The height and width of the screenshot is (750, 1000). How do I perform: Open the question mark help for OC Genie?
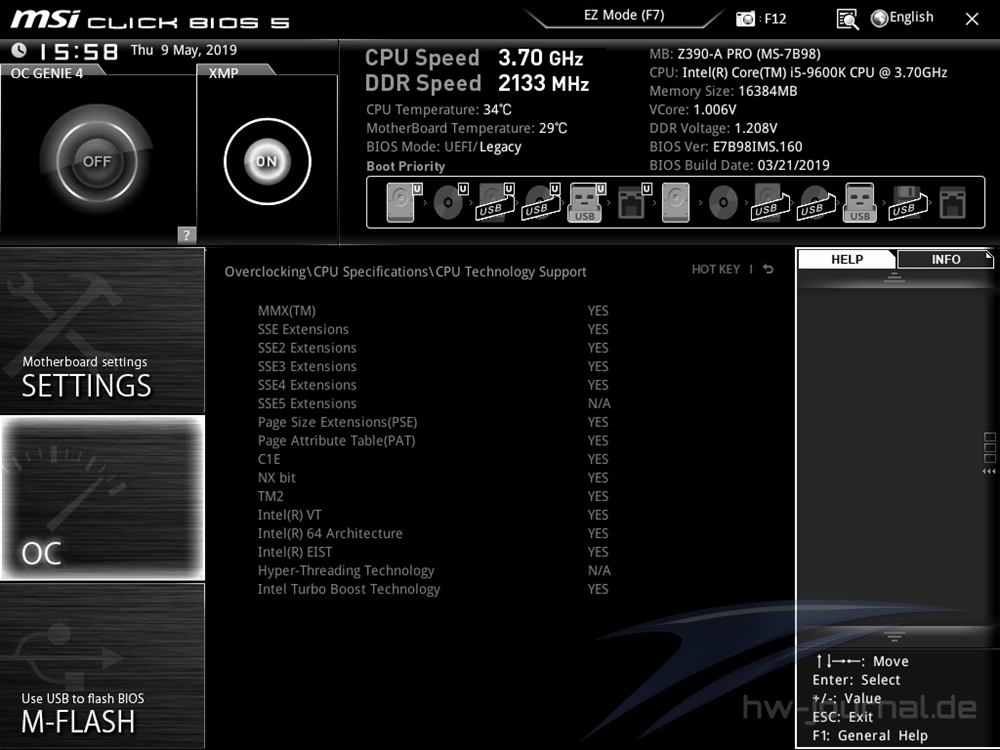[x=186, y=234]
